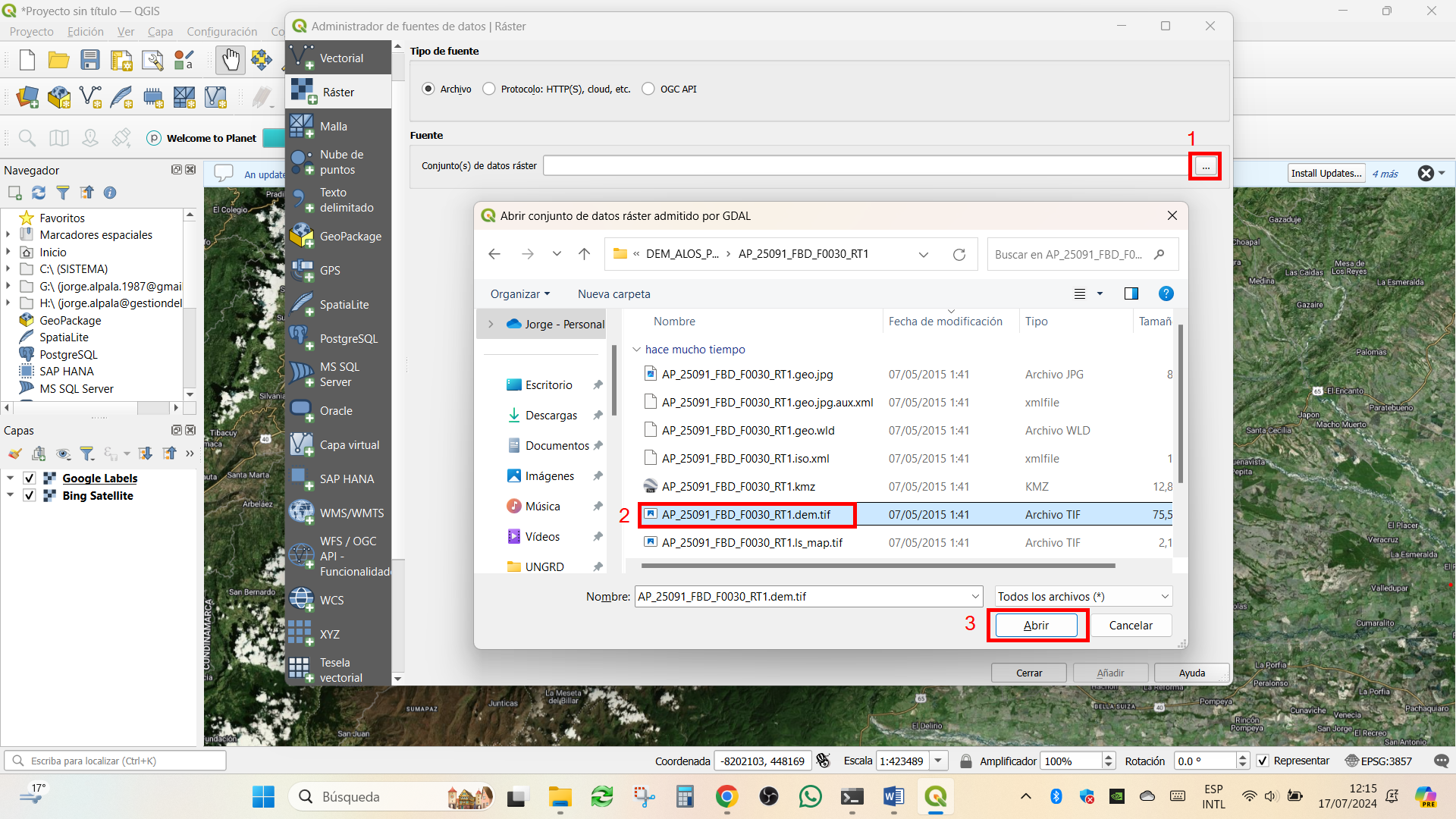Open the Proyecto menu
1456x819 pixels.
pos(31,31)
